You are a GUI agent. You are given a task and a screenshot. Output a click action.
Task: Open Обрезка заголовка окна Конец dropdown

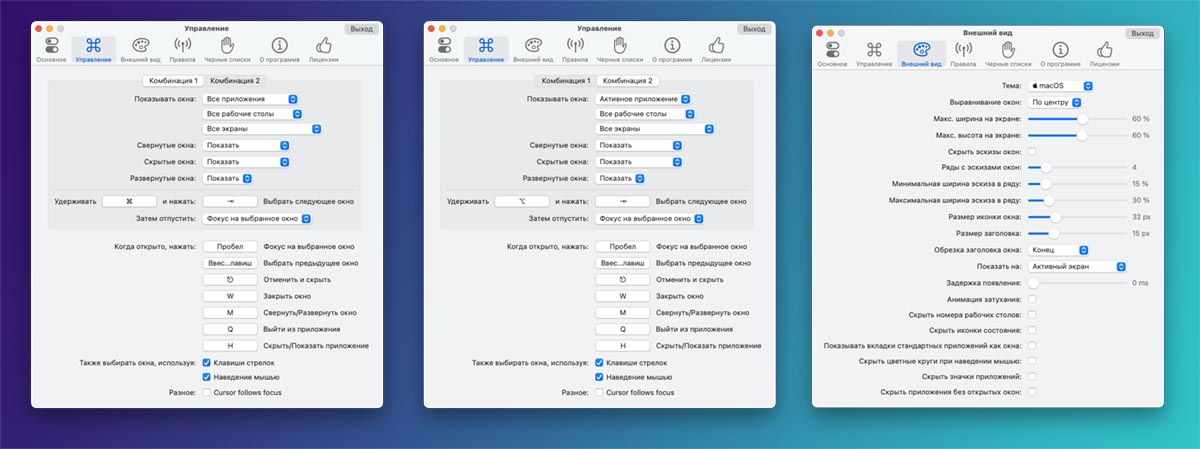[1058, 250]
